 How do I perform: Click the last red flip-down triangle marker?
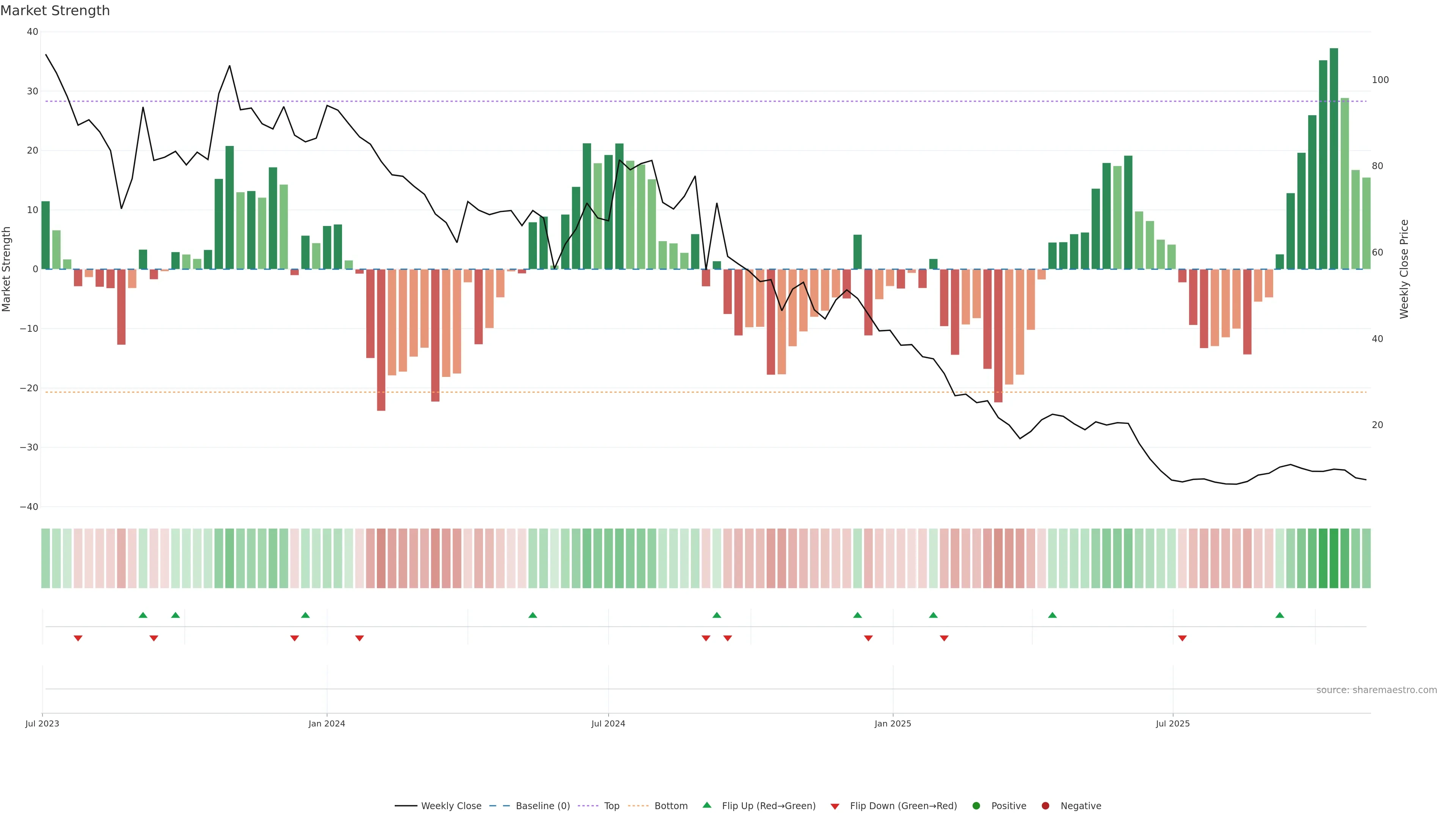[x=1182, y=638]
